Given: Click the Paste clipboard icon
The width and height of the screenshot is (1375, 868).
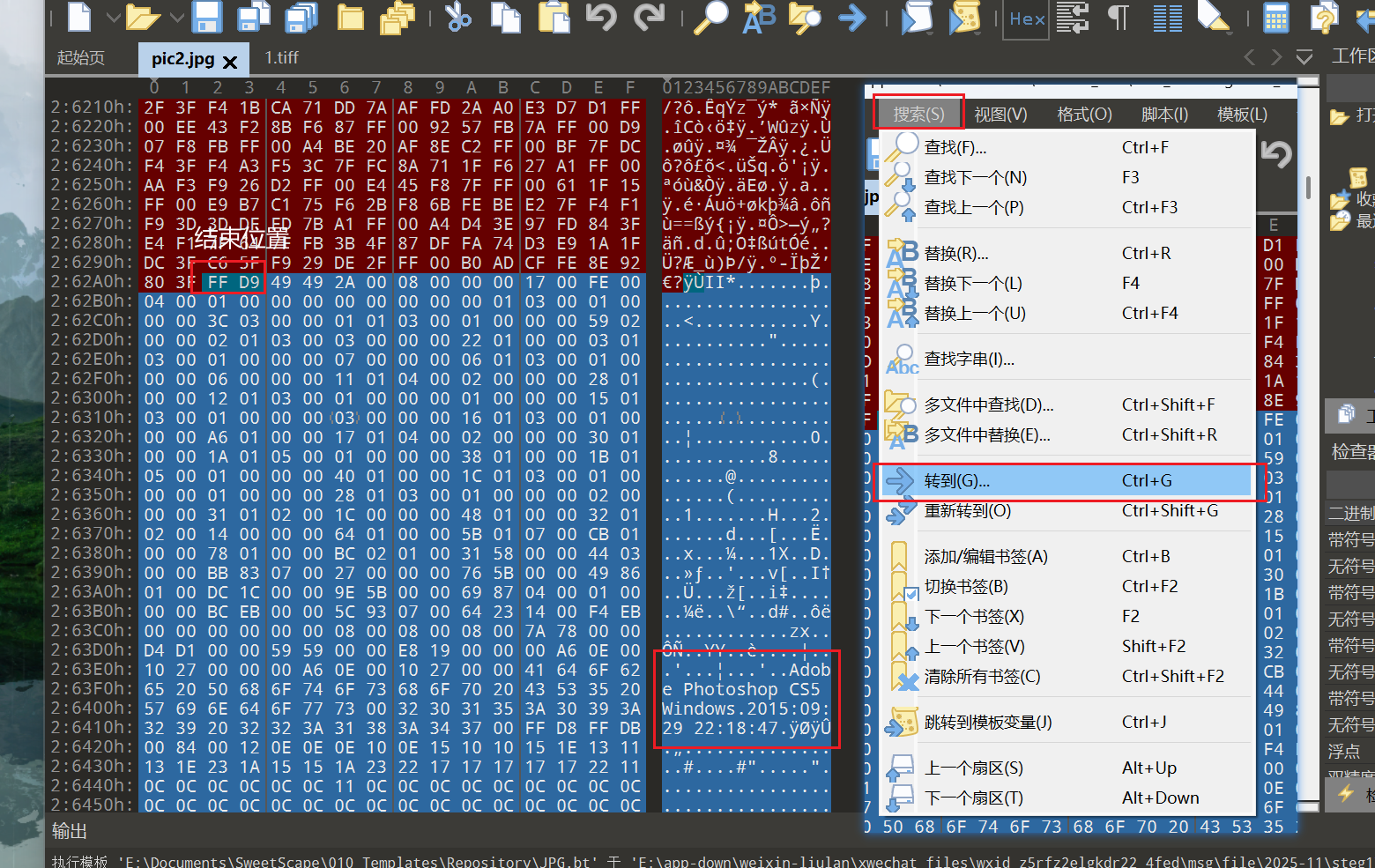Looking at the screenshot, I should 554,17.
